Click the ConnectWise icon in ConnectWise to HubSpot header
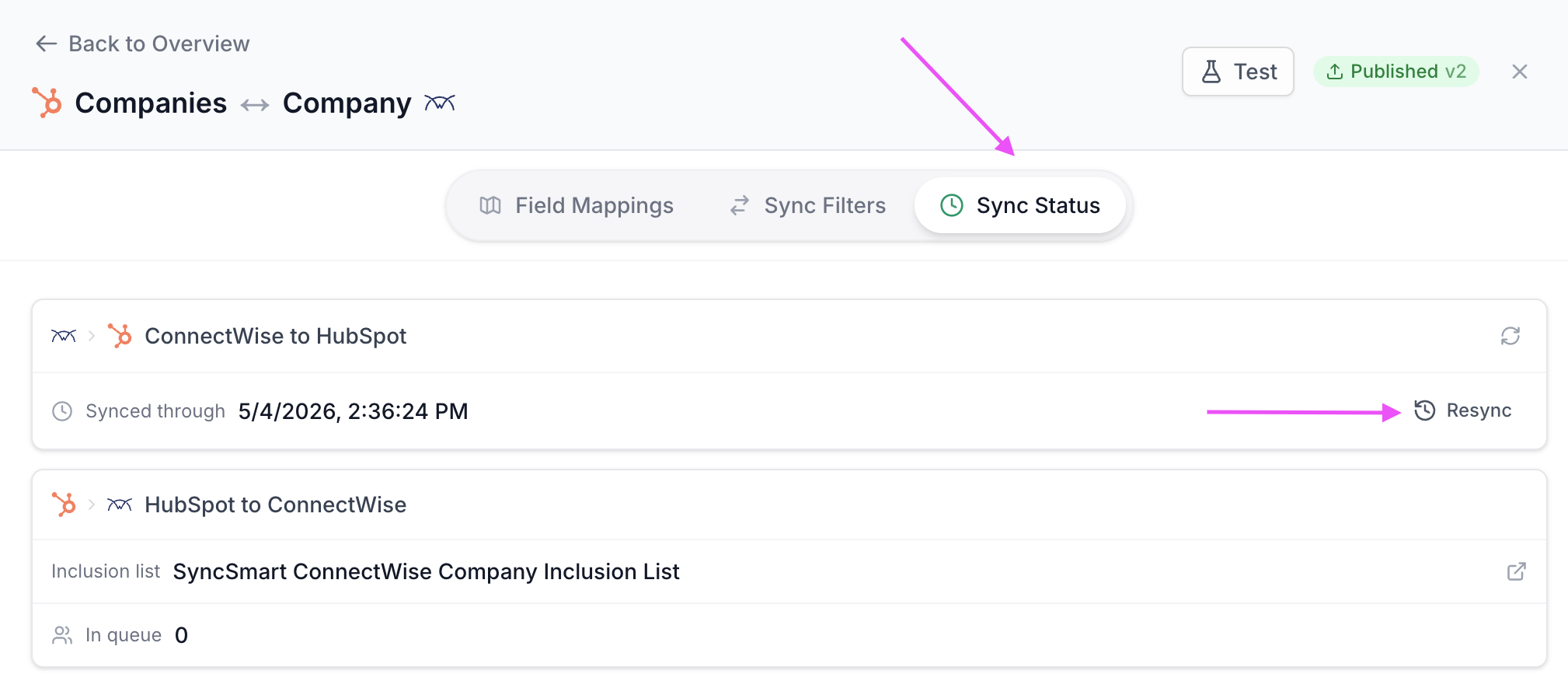 point(64,336)
